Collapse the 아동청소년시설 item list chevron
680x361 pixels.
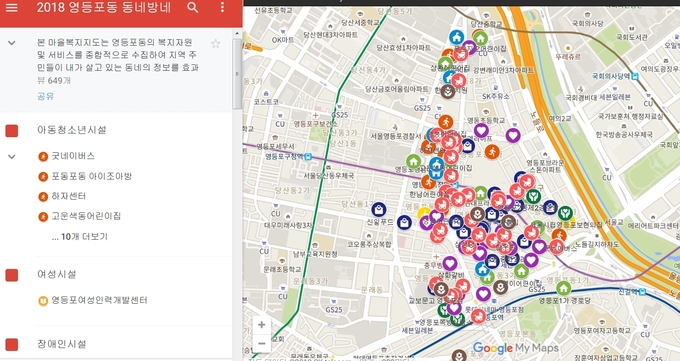click(12, 157)
